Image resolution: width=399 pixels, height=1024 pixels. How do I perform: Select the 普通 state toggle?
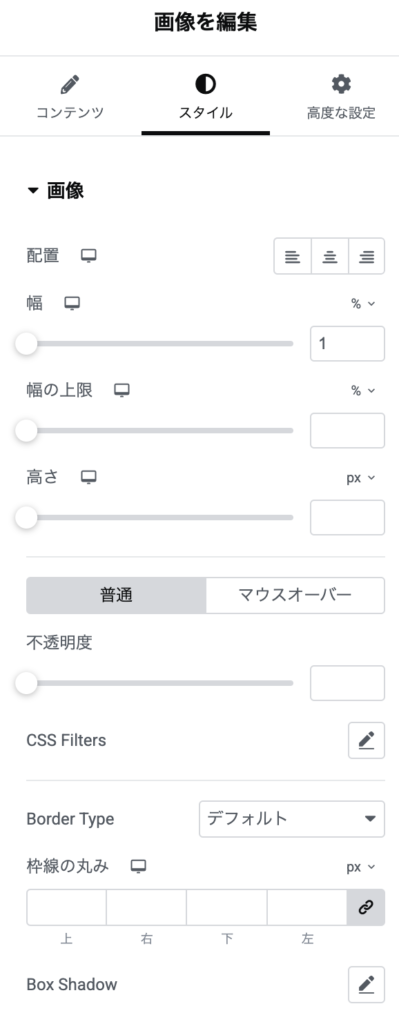click(x=116, y=595)
